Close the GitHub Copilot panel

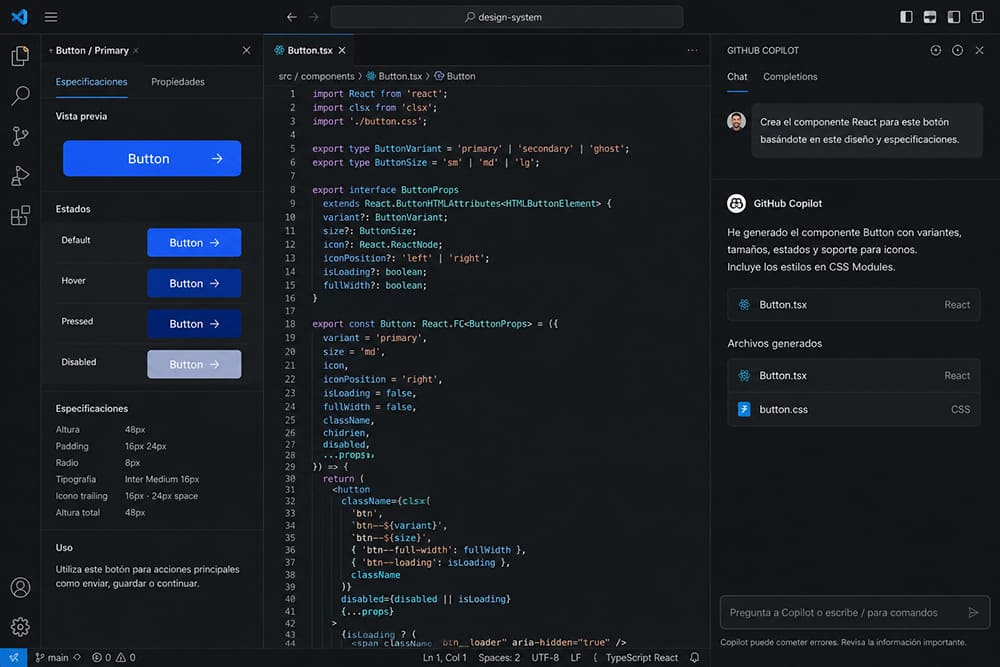(979, 50)
